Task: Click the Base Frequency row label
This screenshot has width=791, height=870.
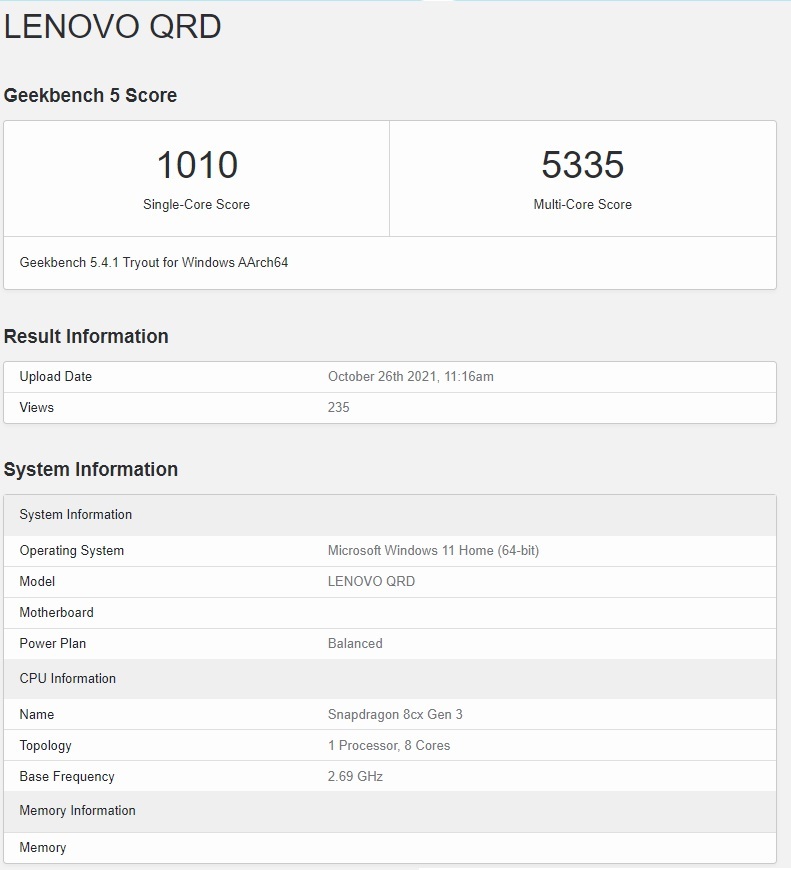Action: point(67,777)
